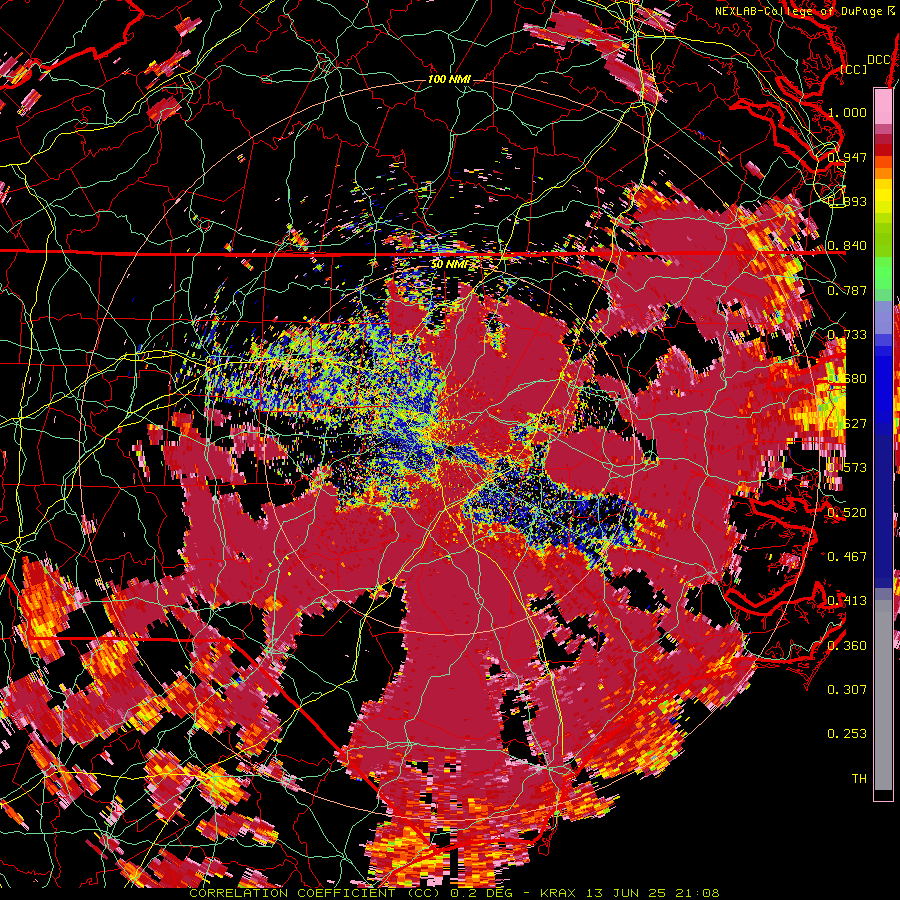Select the 0.893 scale value
Image resolution: width=900 pixels, height=900 pixels.
click(847, 201)
